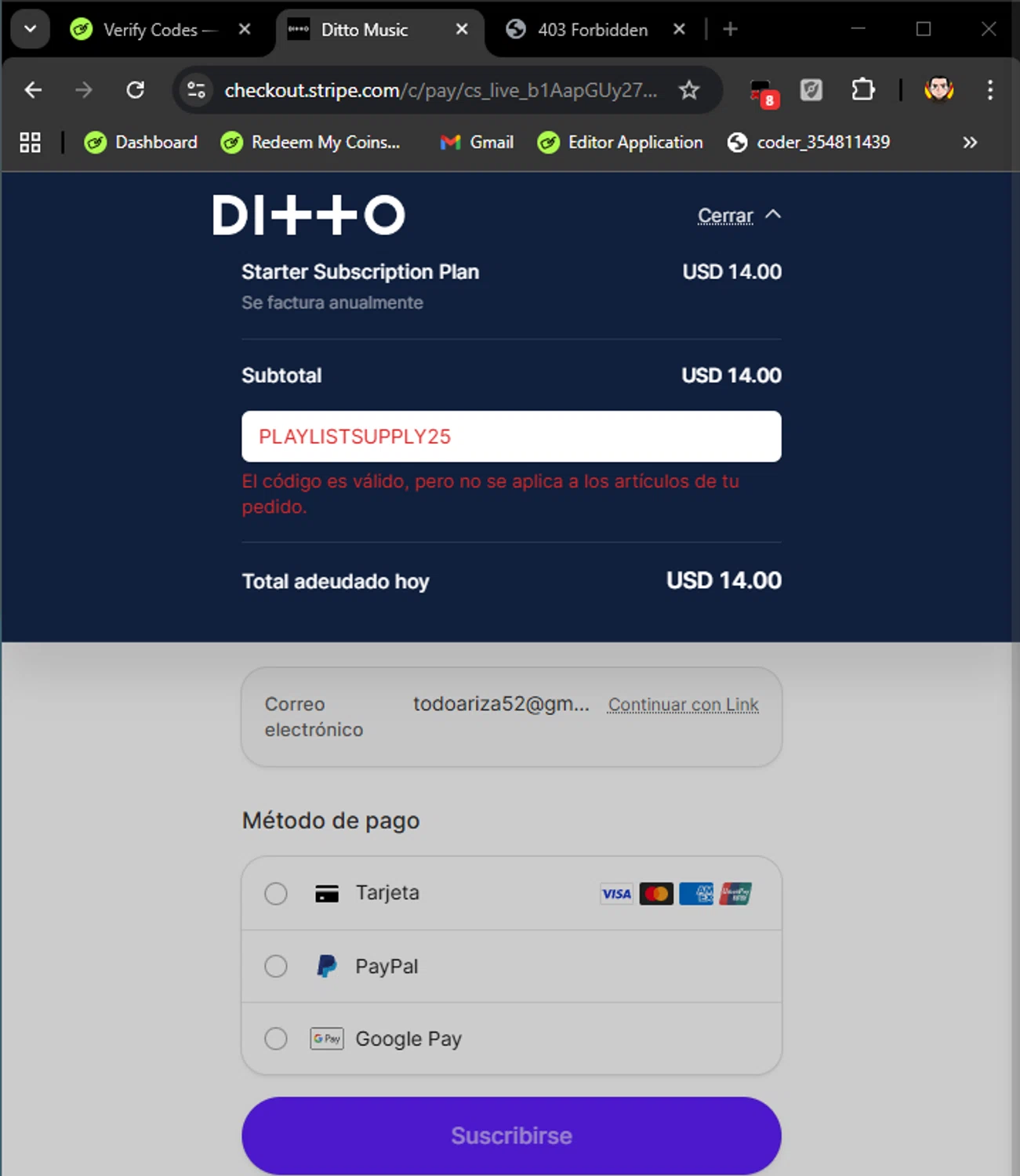This screenshot has height=1176, width=1020.
Task: Open the extension with red 8 badge
Action: point(764,92)
